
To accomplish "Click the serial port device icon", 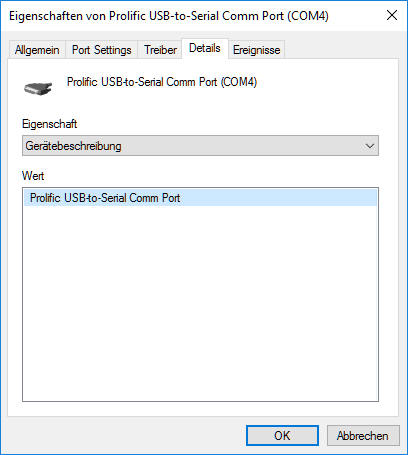I will (38, 88).
